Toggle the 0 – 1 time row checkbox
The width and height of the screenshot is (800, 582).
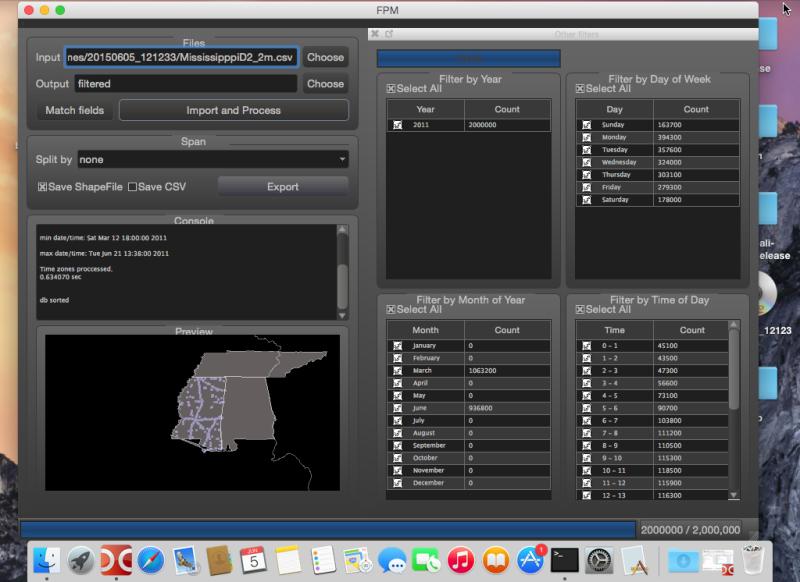point(587,346)
